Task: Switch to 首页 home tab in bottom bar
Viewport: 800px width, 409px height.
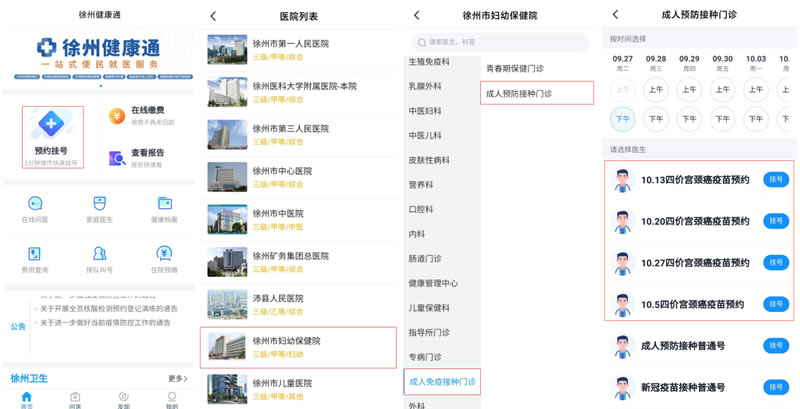Action: [27, 400]
